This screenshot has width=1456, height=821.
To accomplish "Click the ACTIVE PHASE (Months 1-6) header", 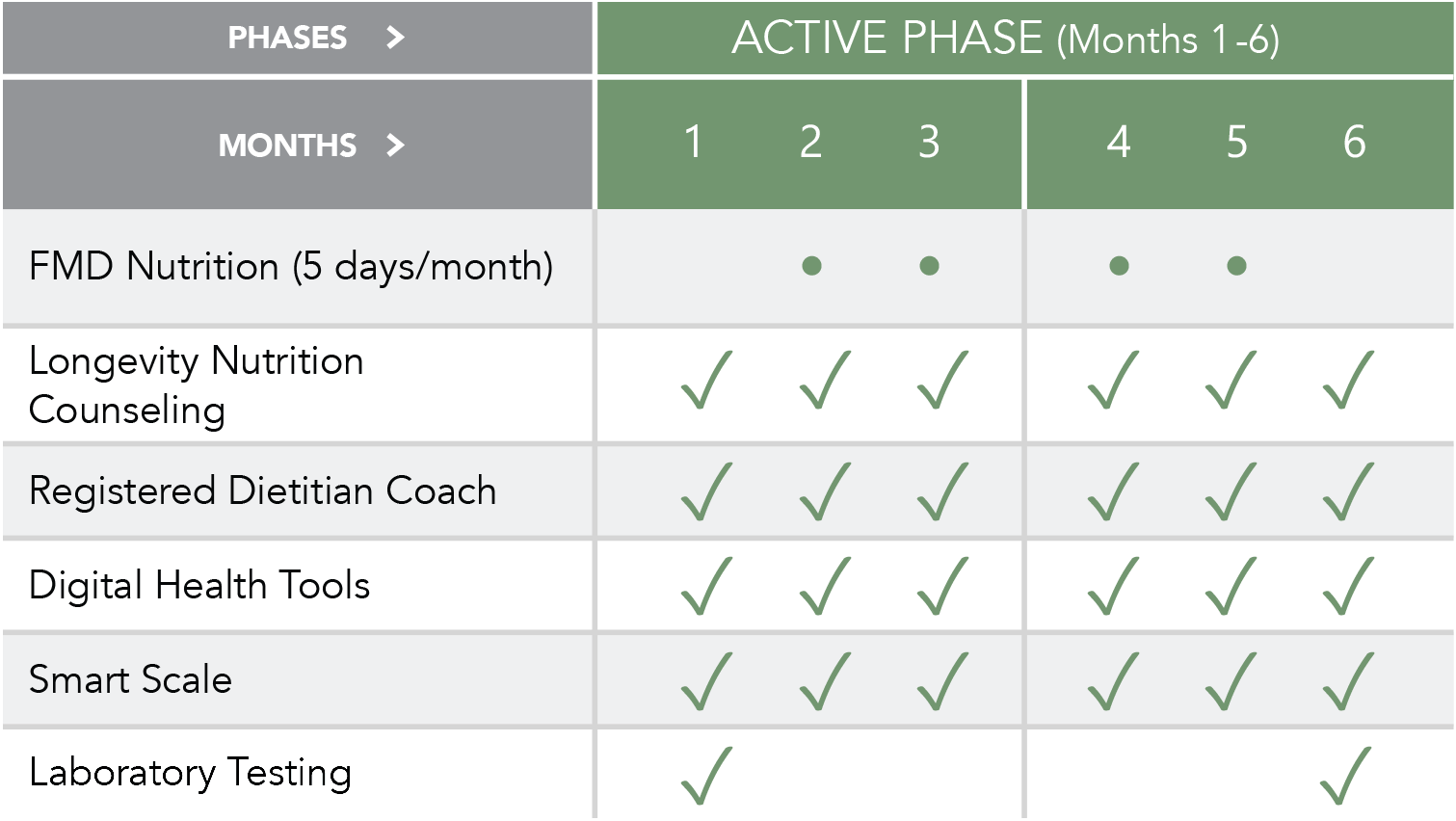I will (1005, 39).
